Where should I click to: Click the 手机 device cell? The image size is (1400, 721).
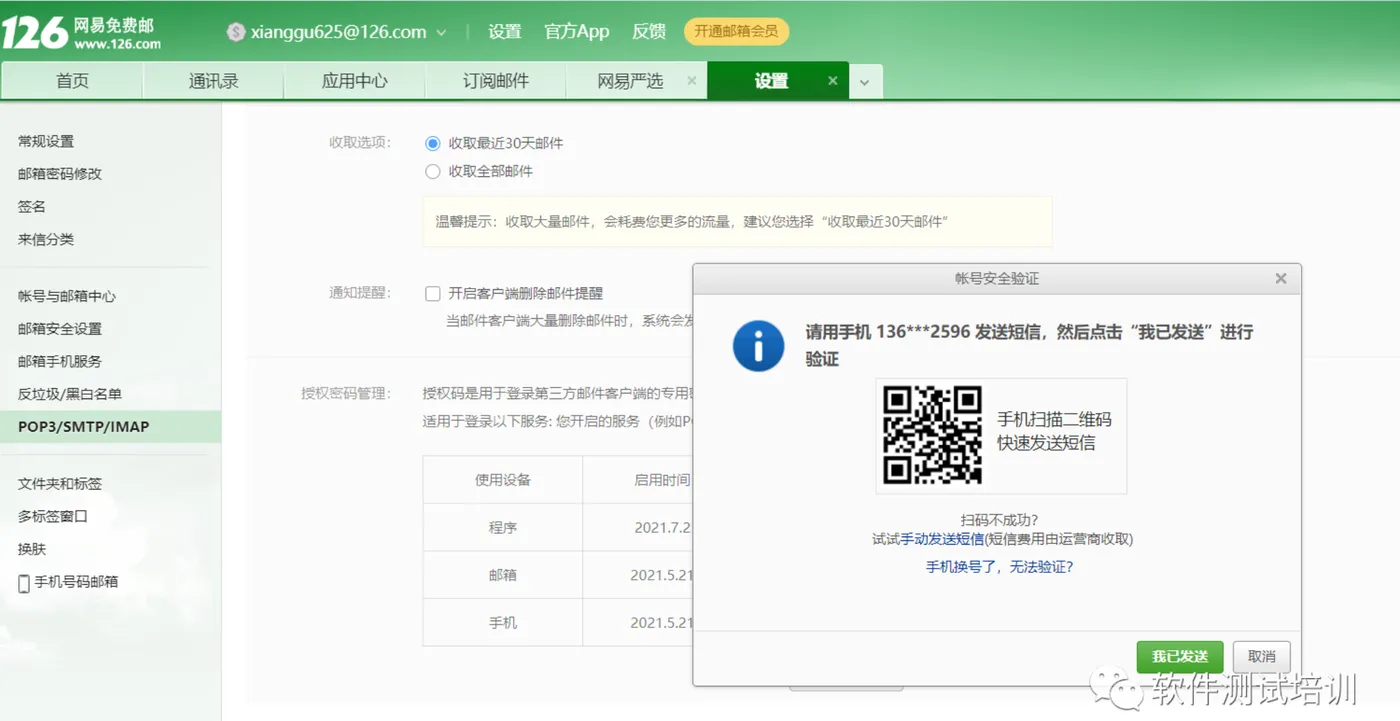pyautogui.click(x=503, y=622)
